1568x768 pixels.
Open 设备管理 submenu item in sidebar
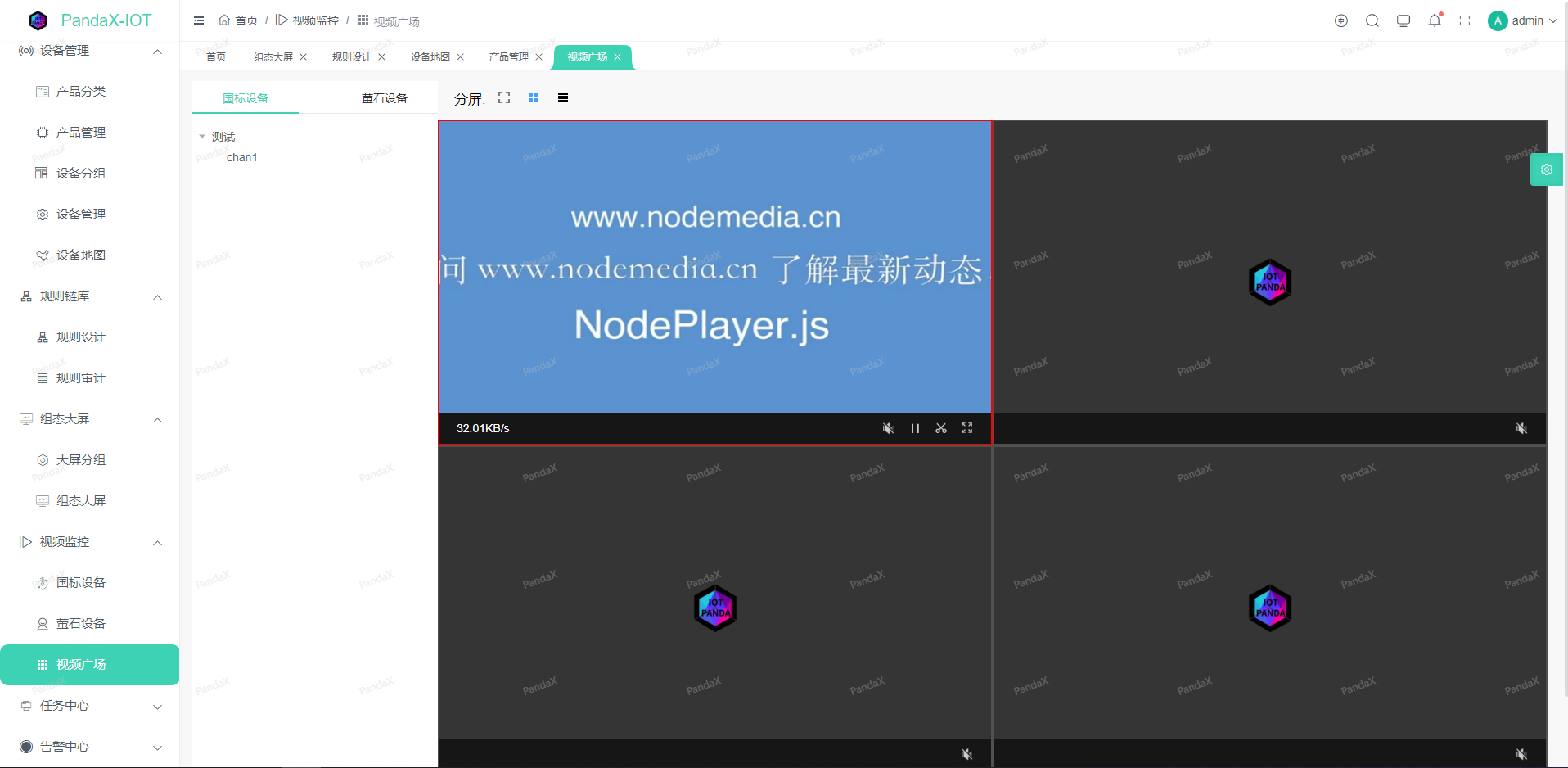pyautogui.click(x=90, y=215)
